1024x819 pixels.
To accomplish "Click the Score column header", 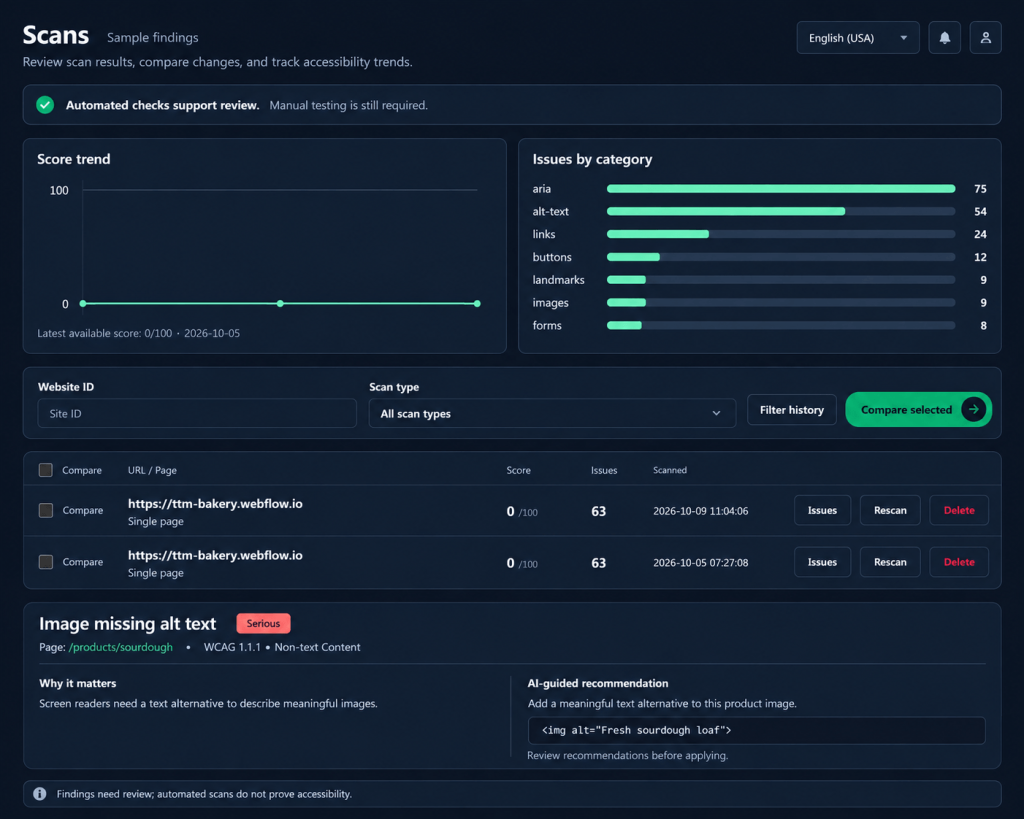I will [519, 470].
